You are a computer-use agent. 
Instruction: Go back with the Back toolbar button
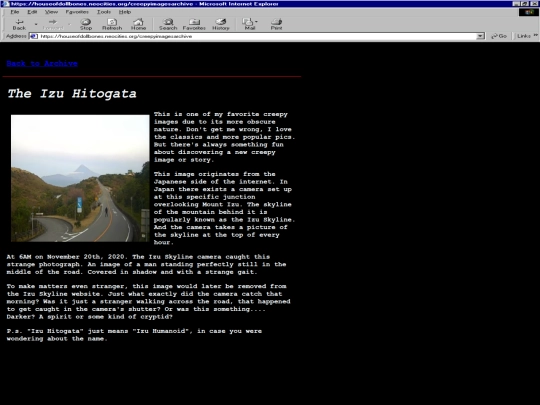pos(19,24)
